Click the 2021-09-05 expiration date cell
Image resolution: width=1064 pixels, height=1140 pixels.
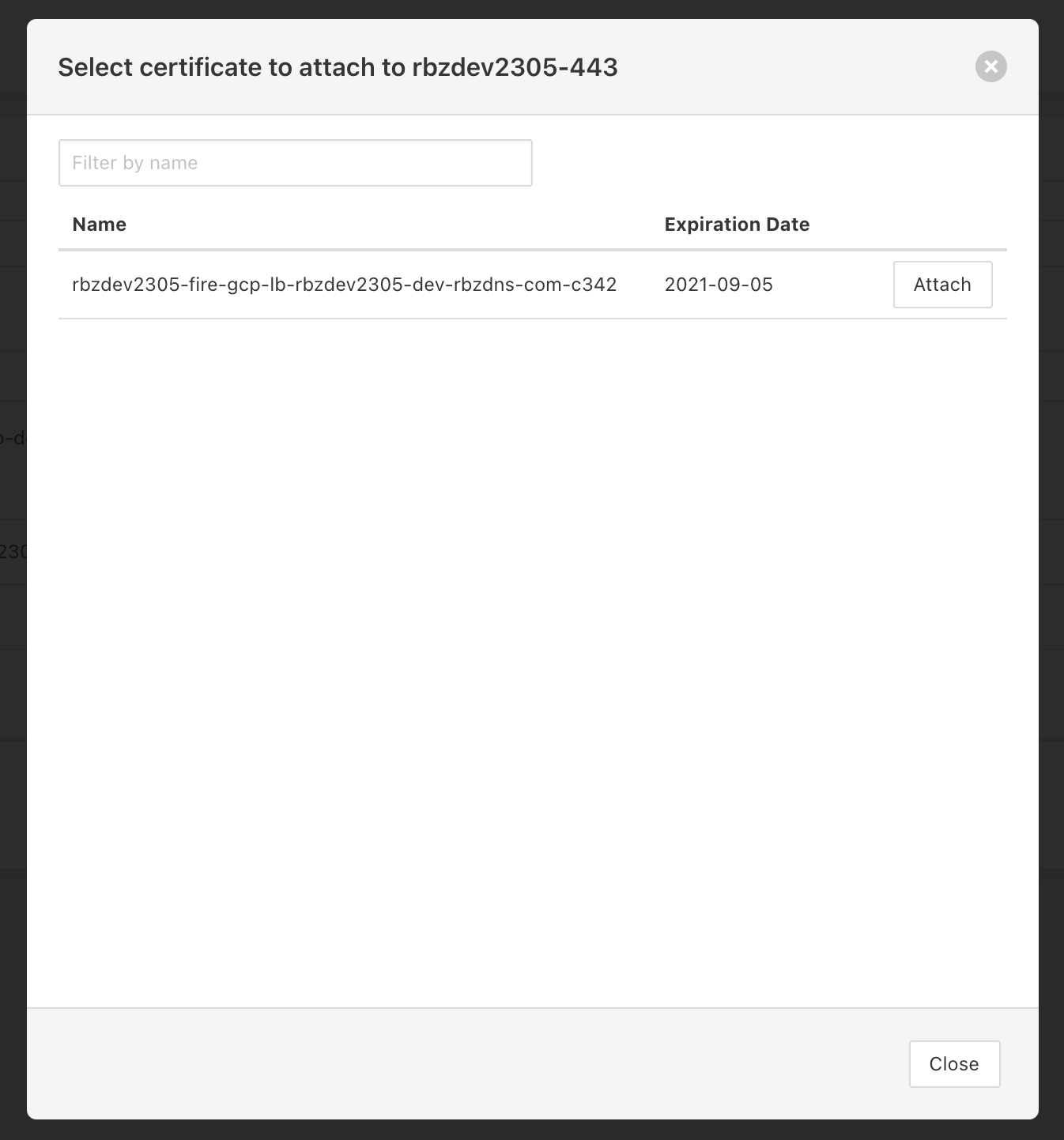[x=718, y=285]
